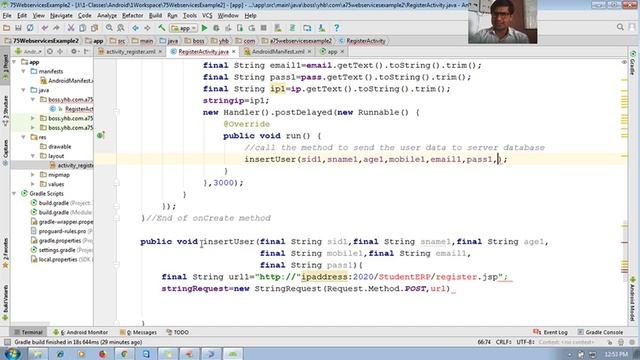Undo the last edit via toolbar
Viewport: 640px width, 360px height.
[44, 28]
